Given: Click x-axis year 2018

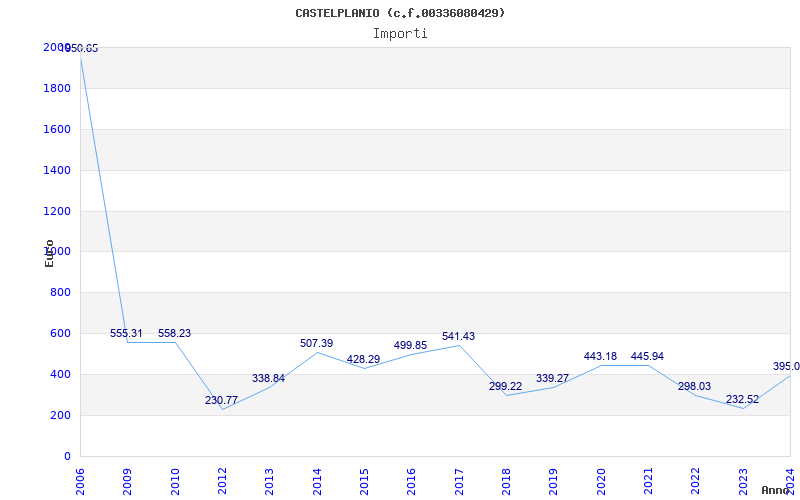Looking at the screenshot, I should (506, 482).
